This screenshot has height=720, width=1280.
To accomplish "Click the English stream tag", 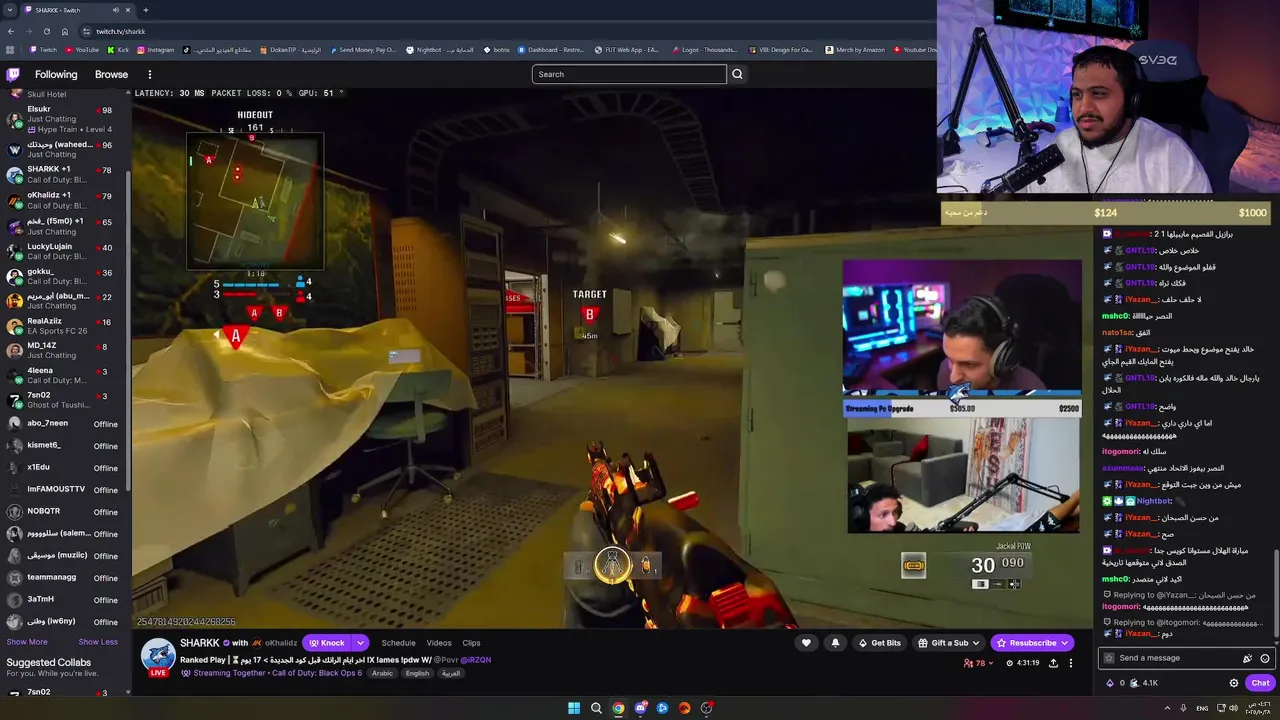I will click(417, 673).
